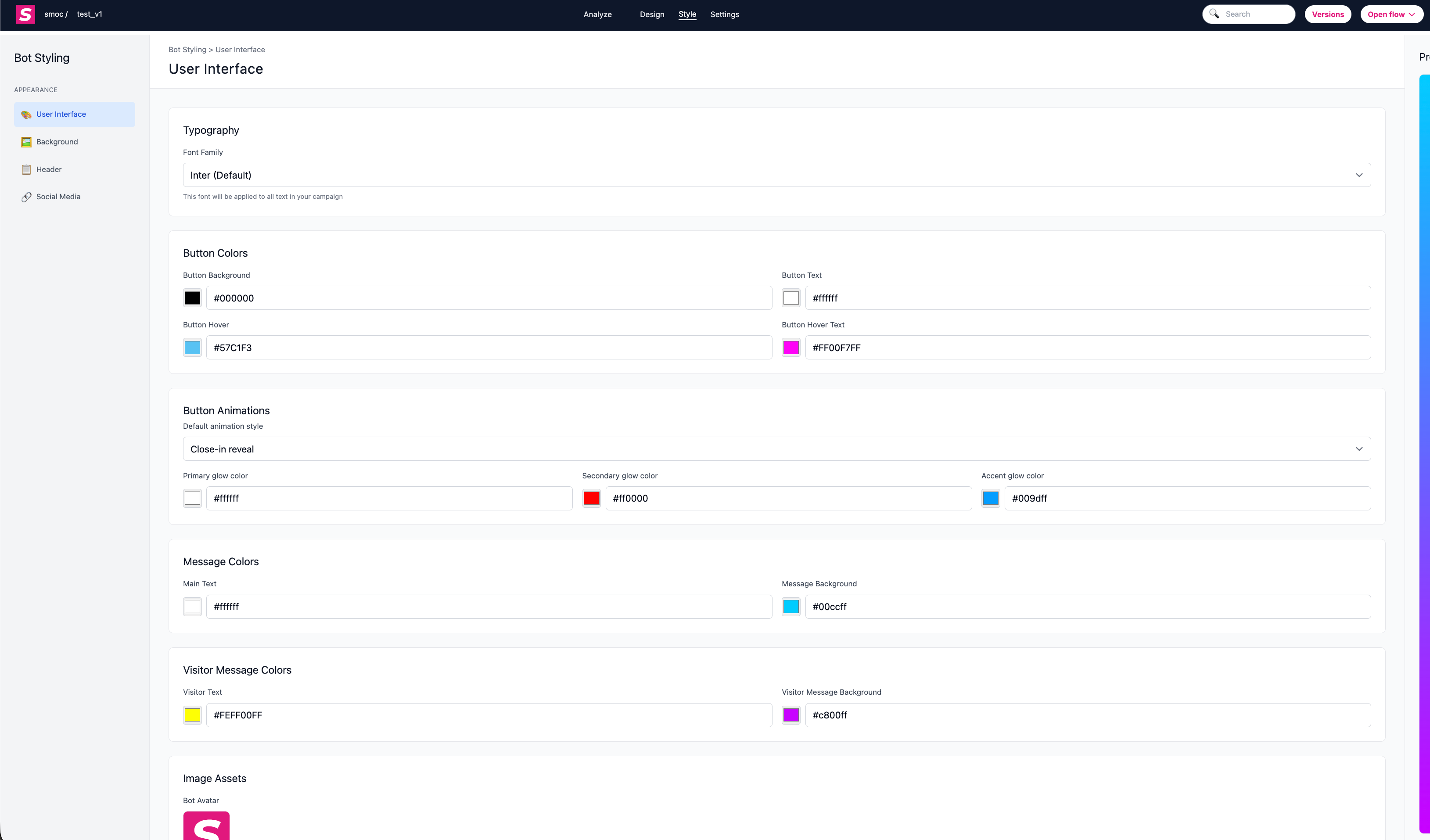1430x840 pixels.
Task: Pick the Button Hover blue color swatch
Action: [192, 348]
